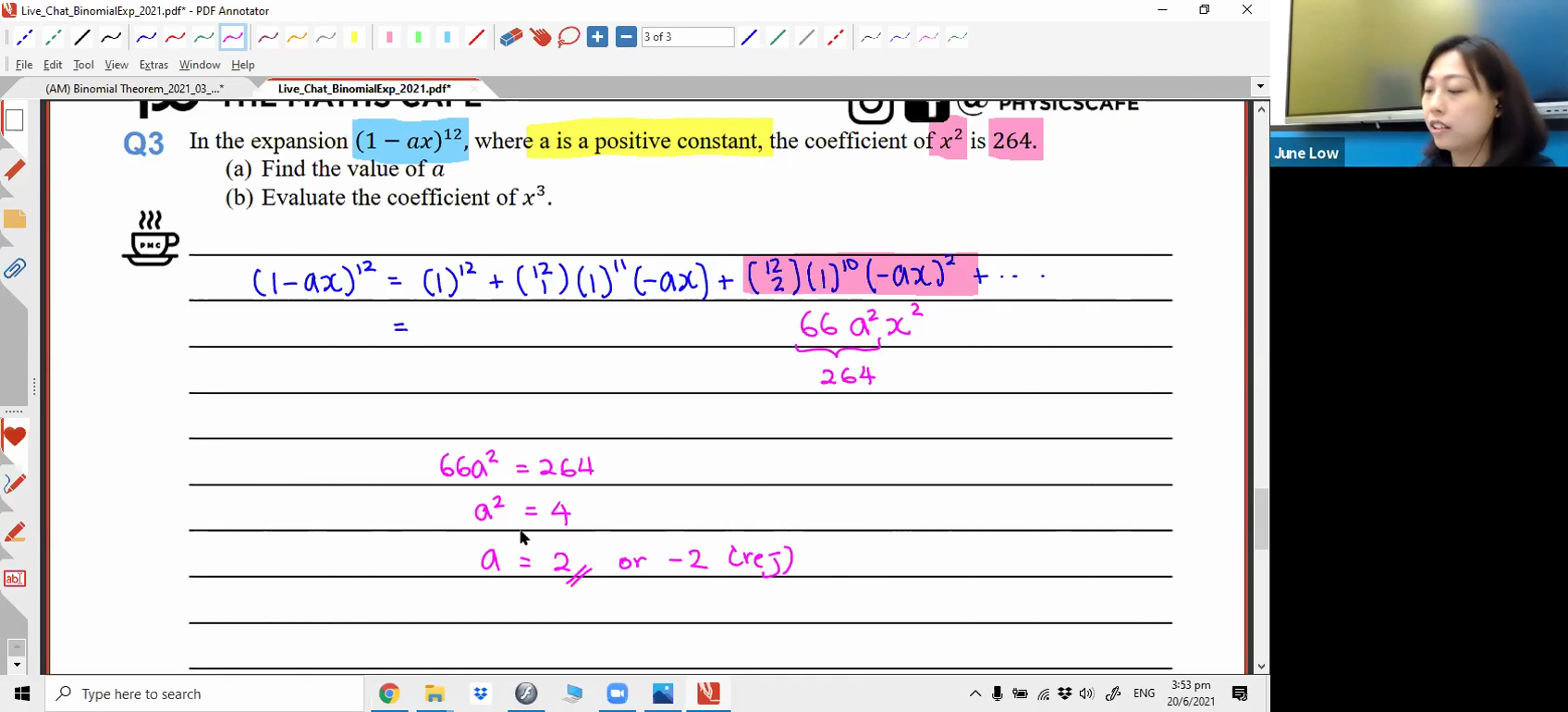Select the gray freehand pen
Image resolution: width=1568 pixels, height=712 pixels.
point(325,38)
